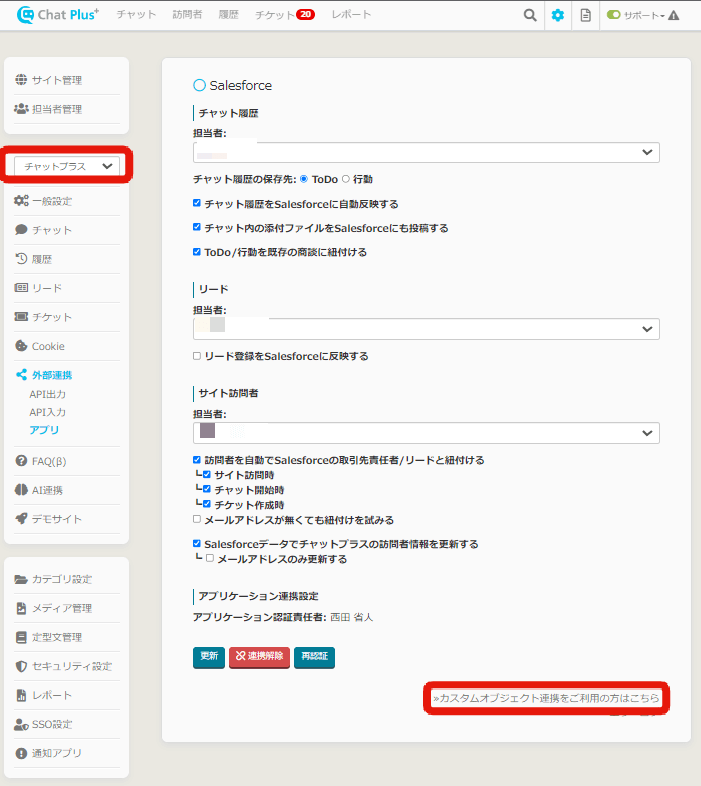The image size is (701, 786).
Task: Enable リード登録をSalesforceに反映する checkbox
Action: coord(197,356)
